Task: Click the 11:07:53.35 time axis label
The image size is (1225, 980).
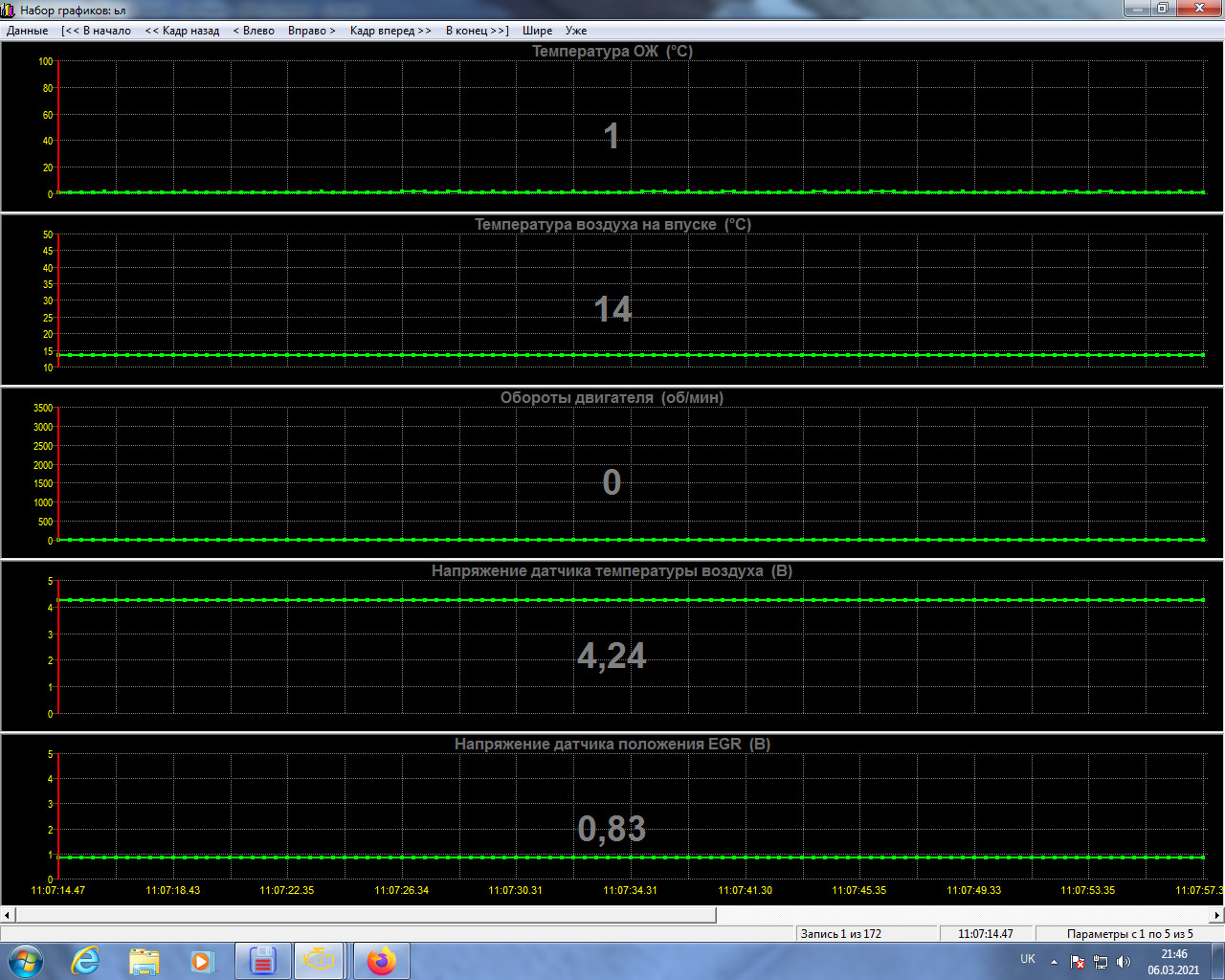Action: click(x=1088, y=890)
